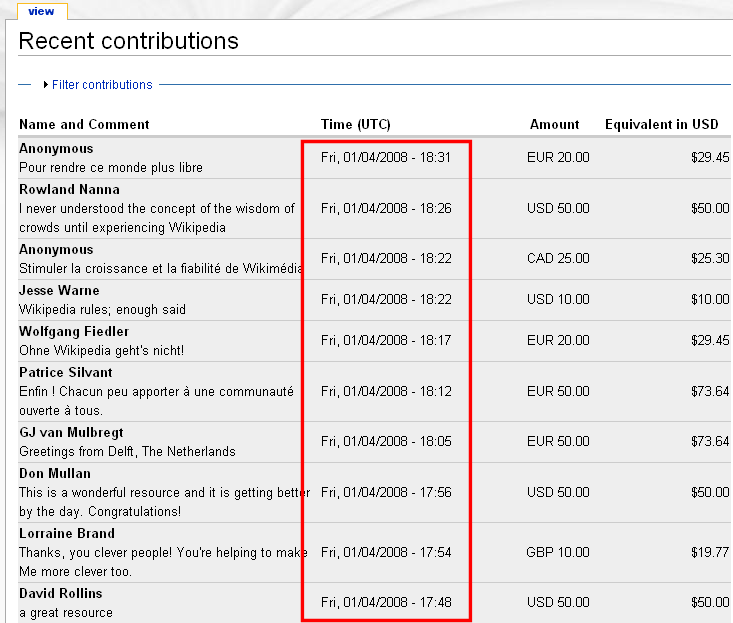Select the time Fri, 01/04/2008 - 17:54

point(386,552)
